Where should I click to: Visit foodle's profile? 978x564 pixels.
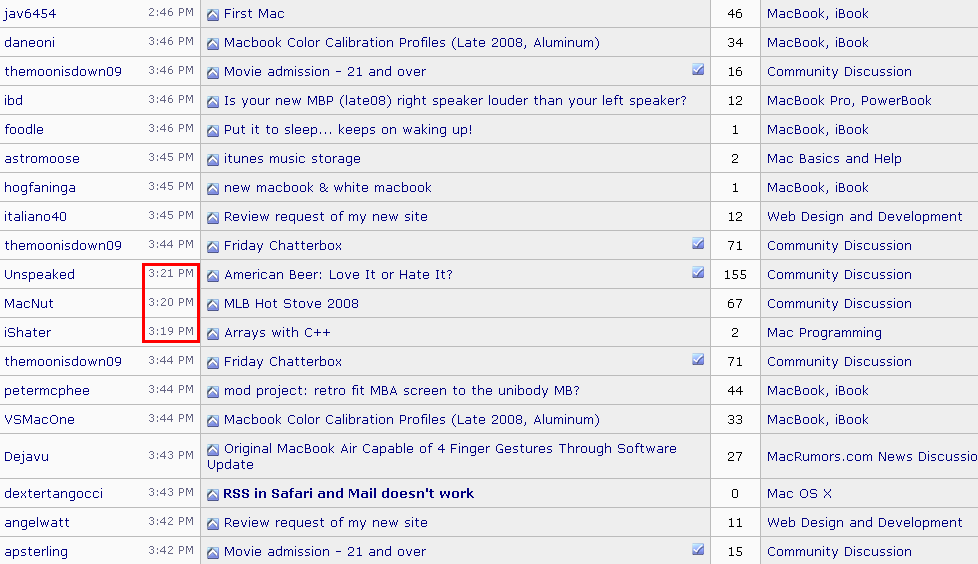pos(24,130)
